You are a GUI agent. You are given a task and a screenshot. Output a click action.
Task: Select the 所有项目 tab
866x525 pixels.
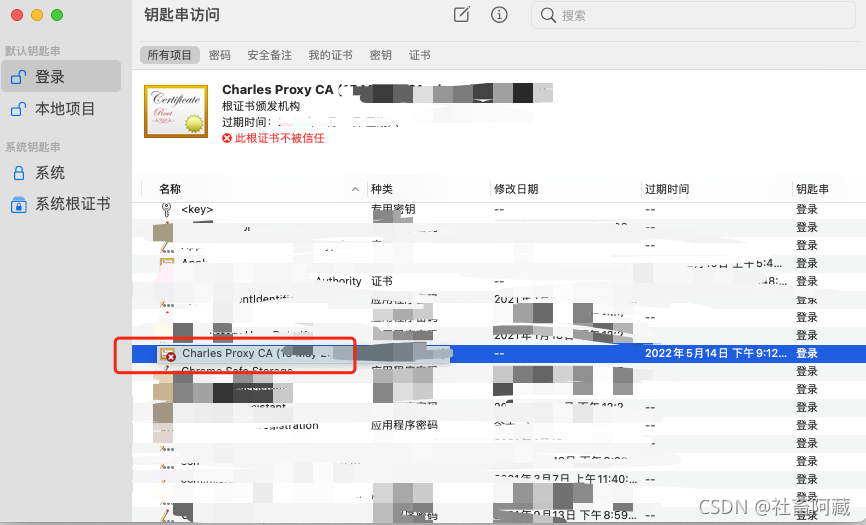[170, 55]
